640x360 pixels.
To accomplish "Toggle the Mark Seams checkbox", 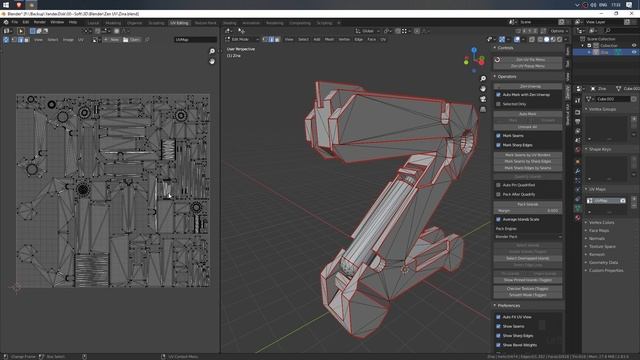I will coord(498,136).
